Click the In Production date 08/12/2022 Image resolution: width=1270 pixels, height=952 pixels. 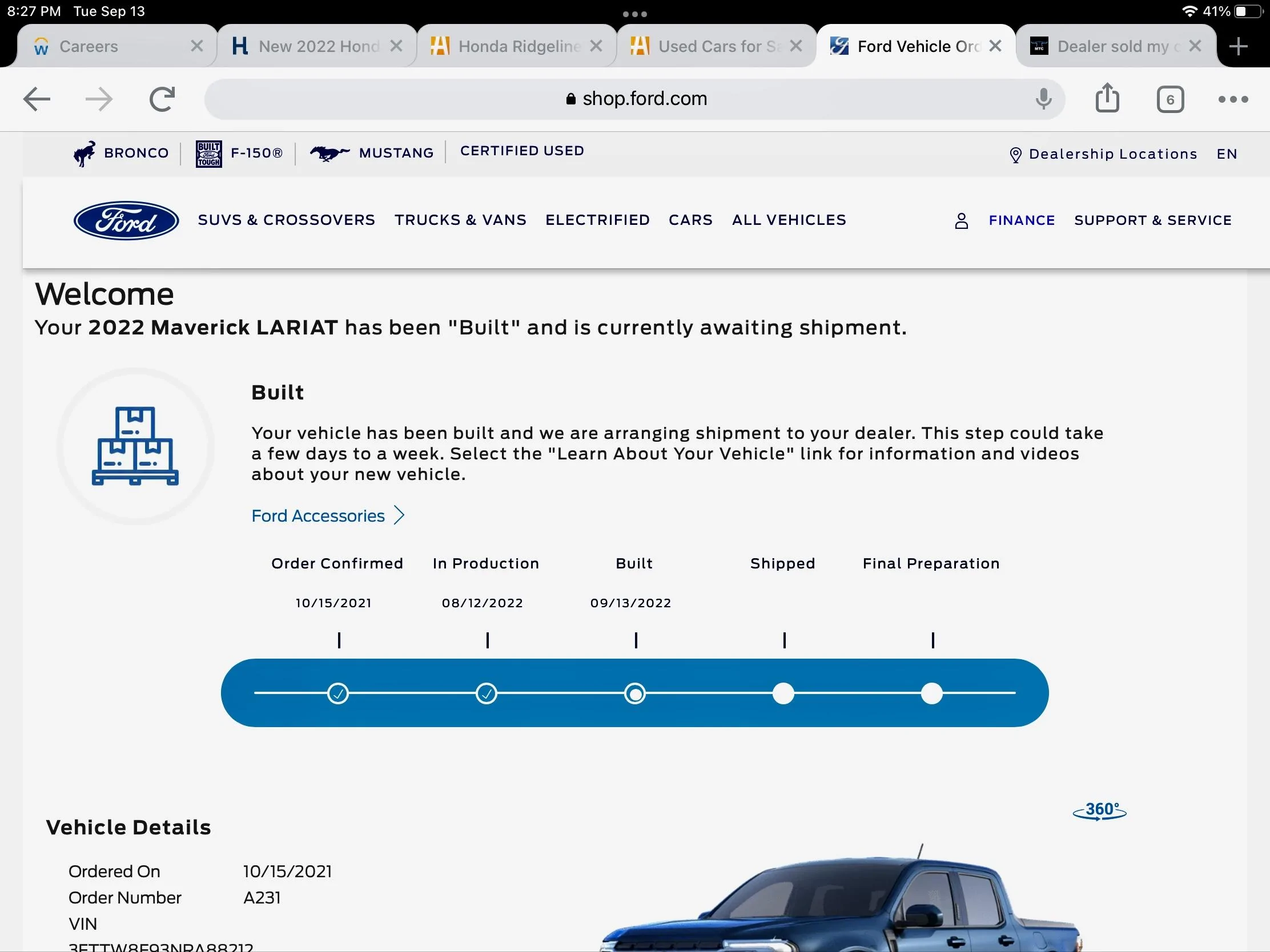483,603
